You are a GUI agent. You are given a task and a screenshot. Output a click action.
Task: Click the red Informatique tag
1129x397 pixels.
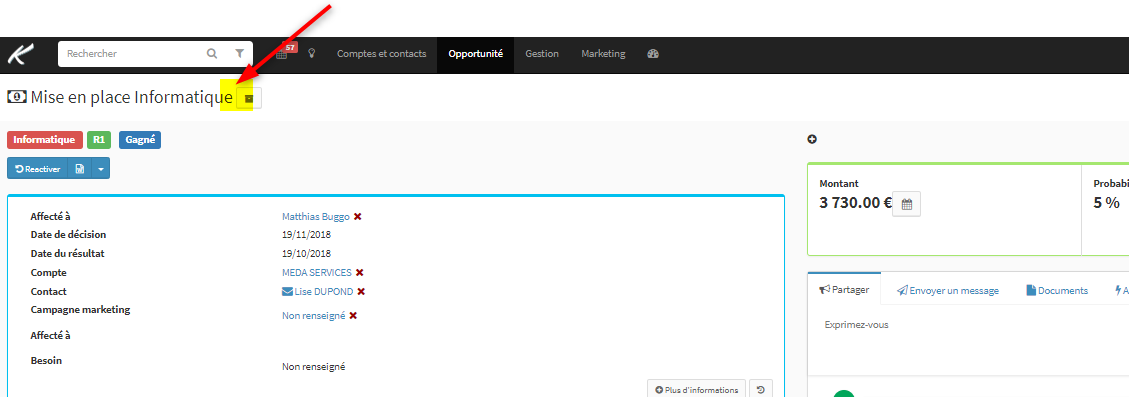(45, 140)
